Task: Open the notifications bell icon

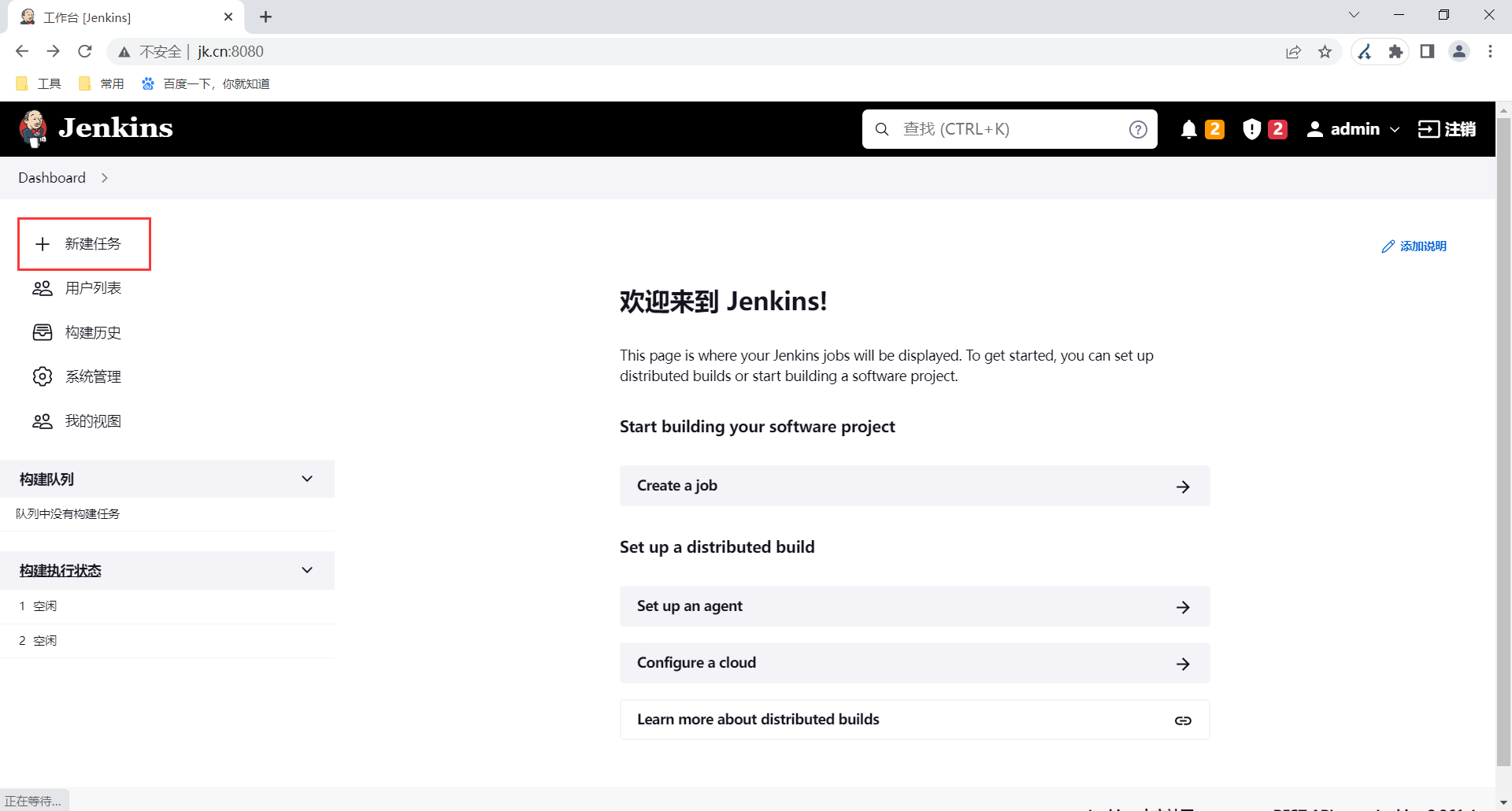Action: [1189, 129]
